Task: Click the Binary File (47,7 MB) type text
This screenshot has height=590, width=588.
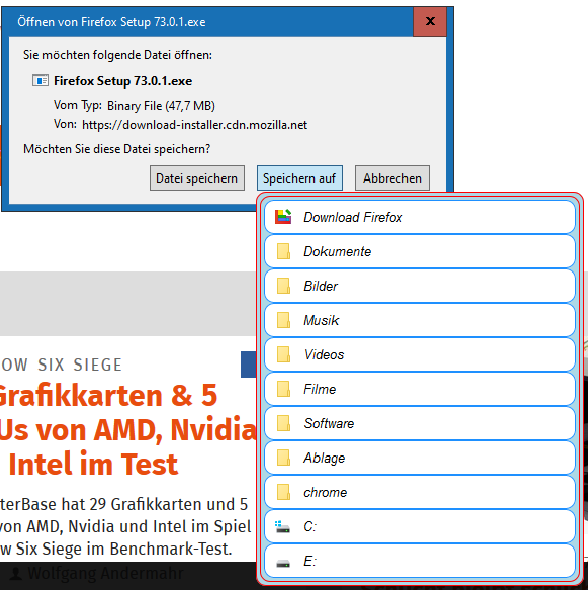Action: [x=161, y=106]
